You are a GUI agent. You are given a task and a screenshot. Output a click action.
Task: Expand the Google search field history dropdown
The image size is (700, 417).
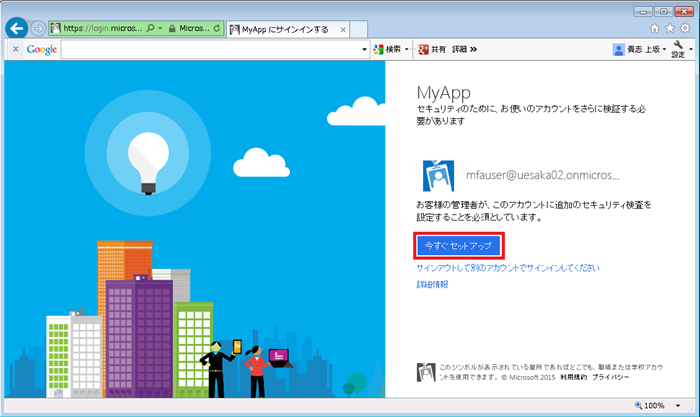pyautogui.click(x=364, y=50)
